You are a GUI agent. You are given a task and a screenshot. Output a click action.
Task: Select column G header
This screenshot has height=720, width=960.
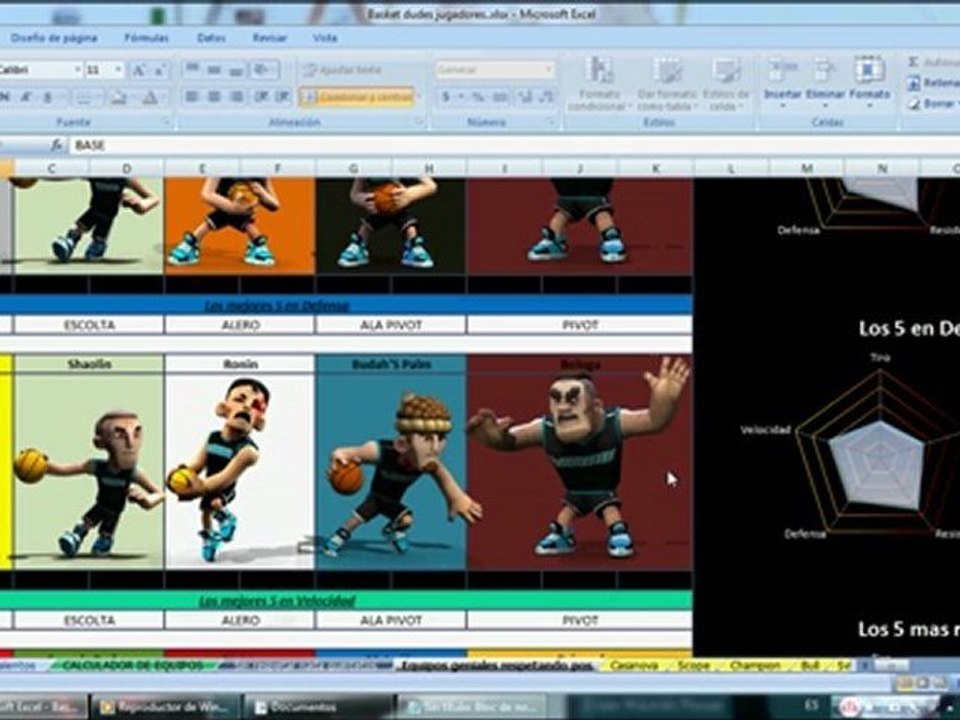point(353,168)
